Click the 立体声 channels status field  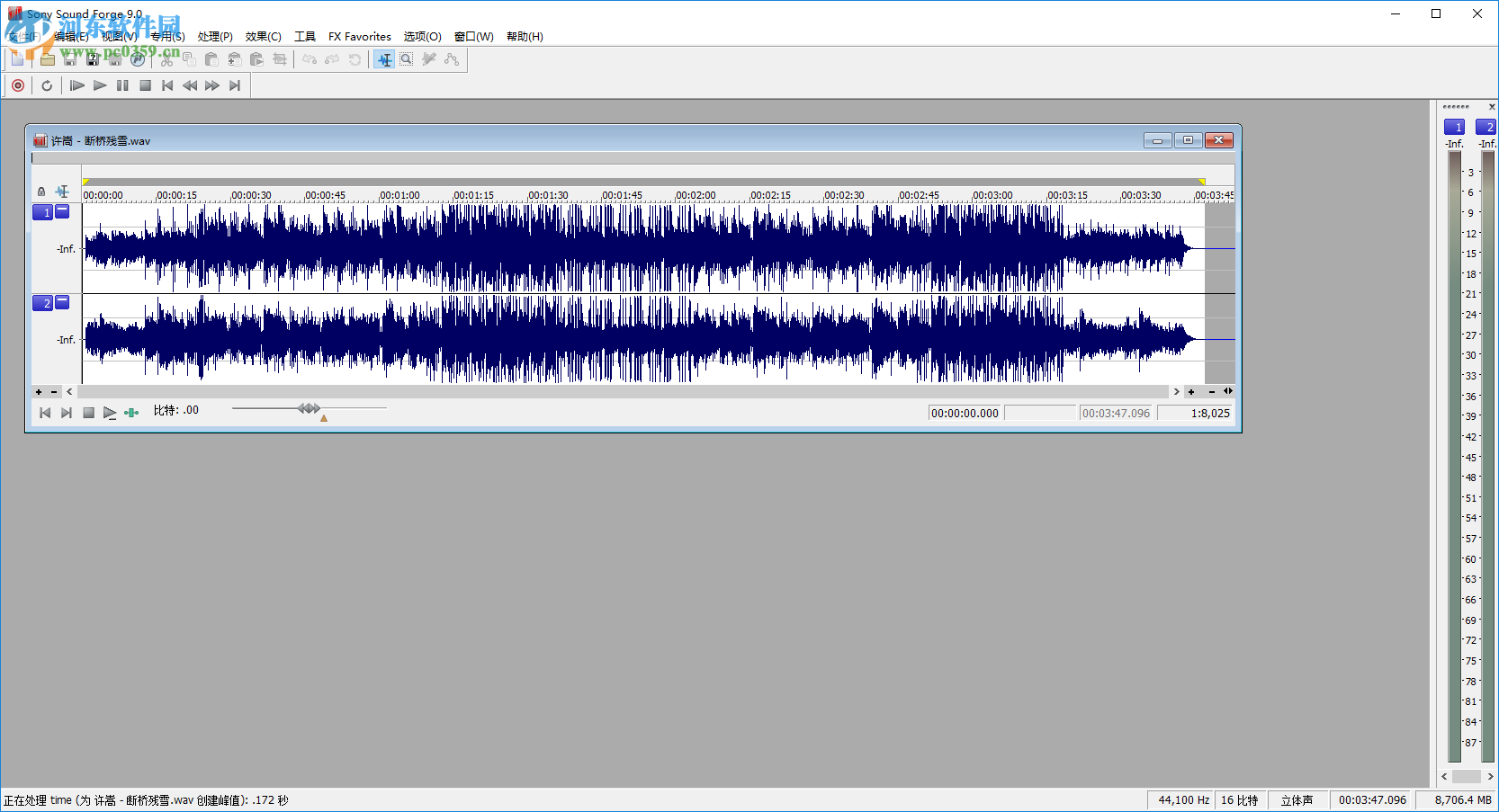tap(1297, 800)
